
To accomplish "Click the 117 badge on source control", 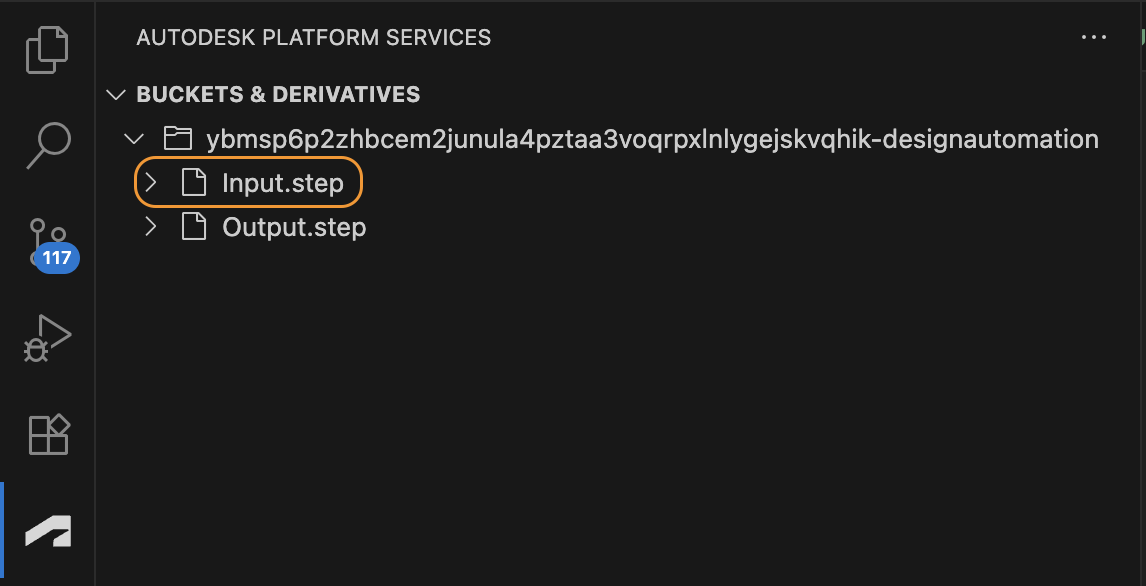I will (x=57, y=258).
